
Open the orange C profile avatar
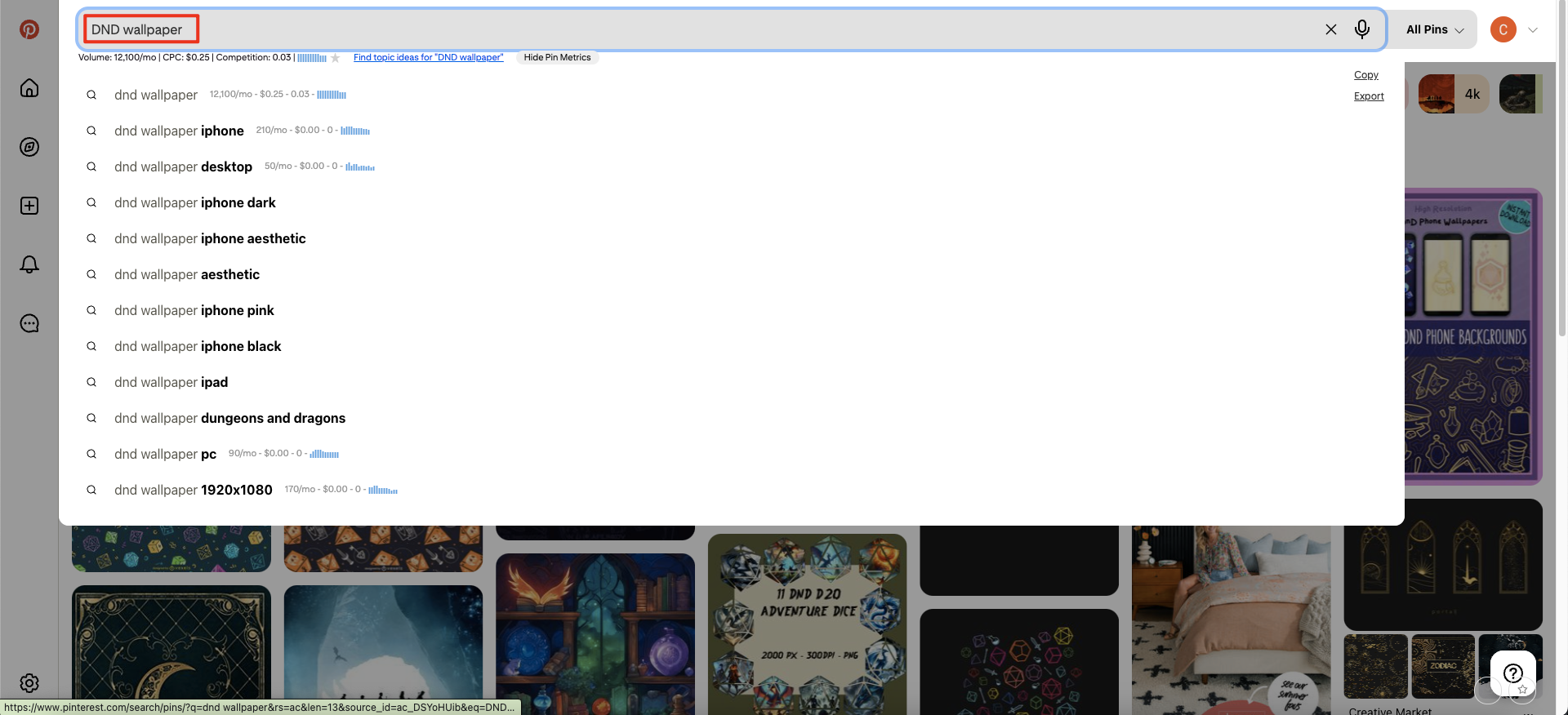point(1503,29)
